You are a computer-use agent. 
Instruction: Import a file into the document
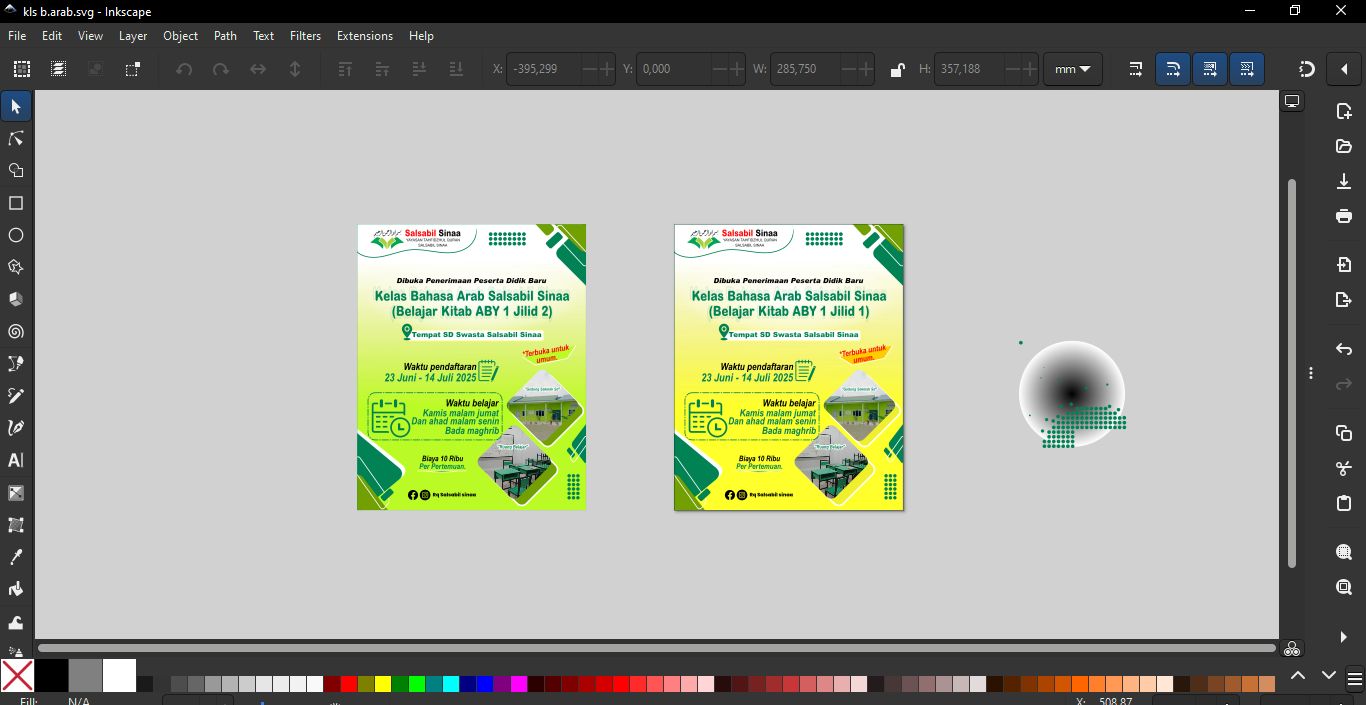point(1344,265)
